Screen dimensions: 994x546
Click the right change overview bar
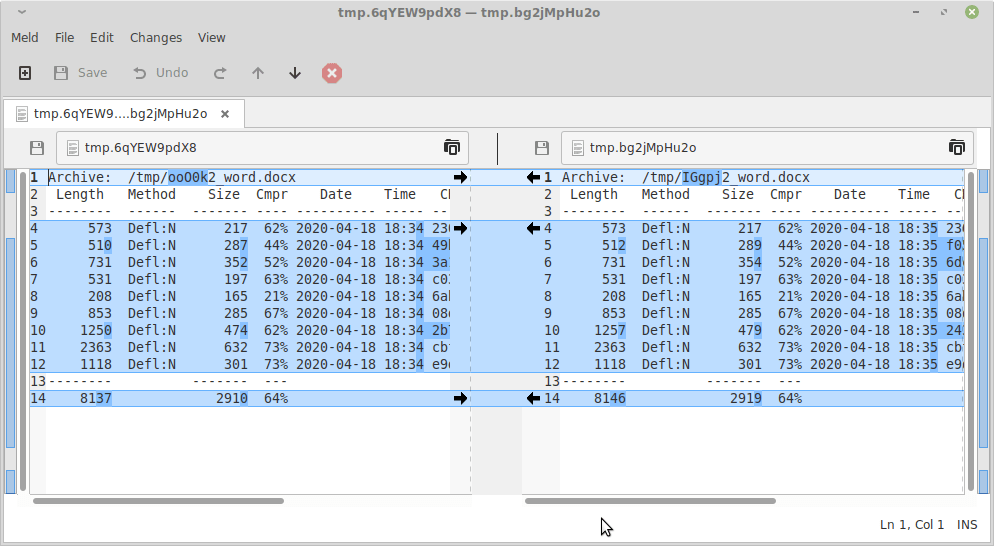984,331
